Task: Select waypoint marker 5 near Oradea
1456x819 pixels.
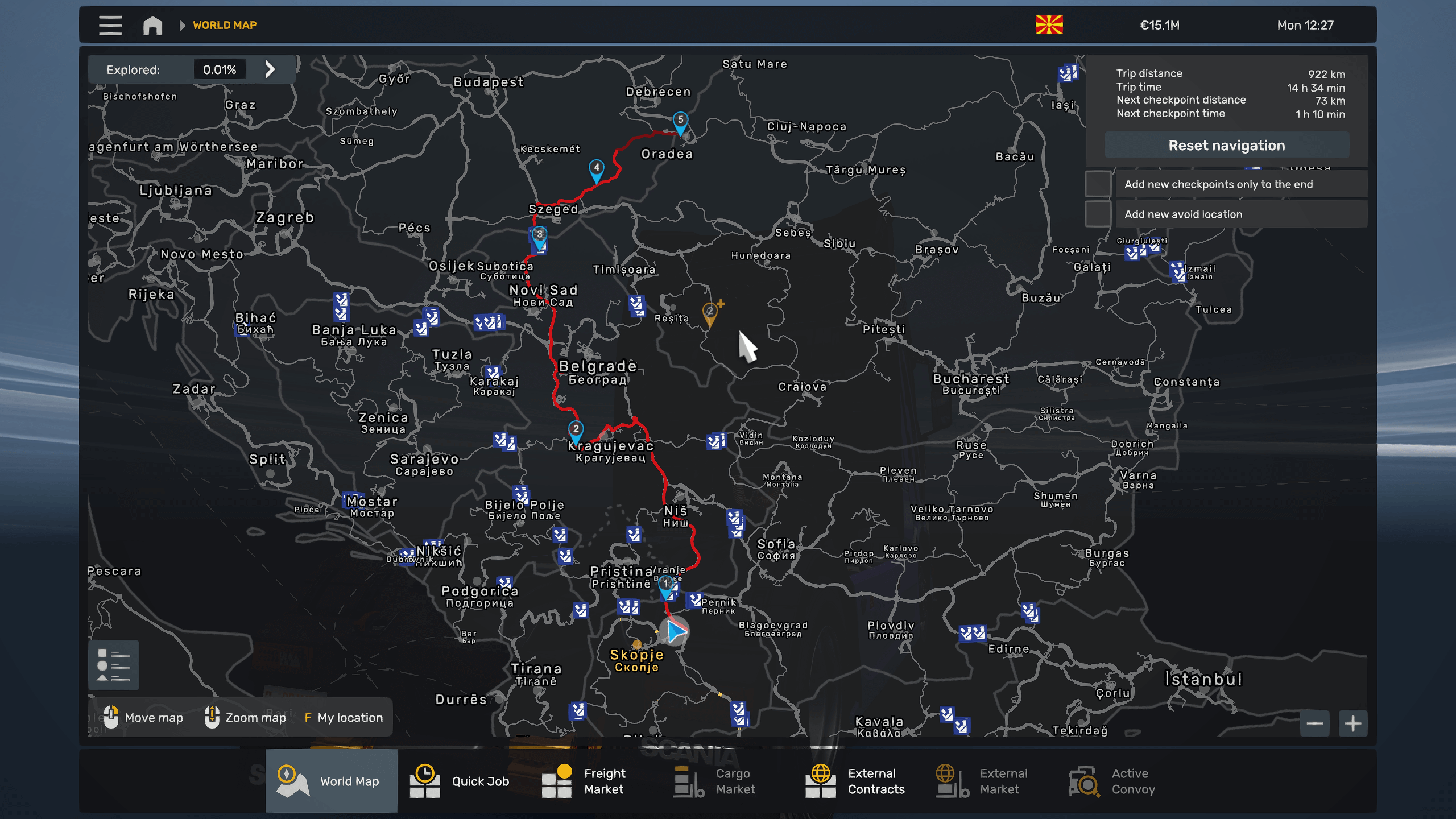Action: 680,122
